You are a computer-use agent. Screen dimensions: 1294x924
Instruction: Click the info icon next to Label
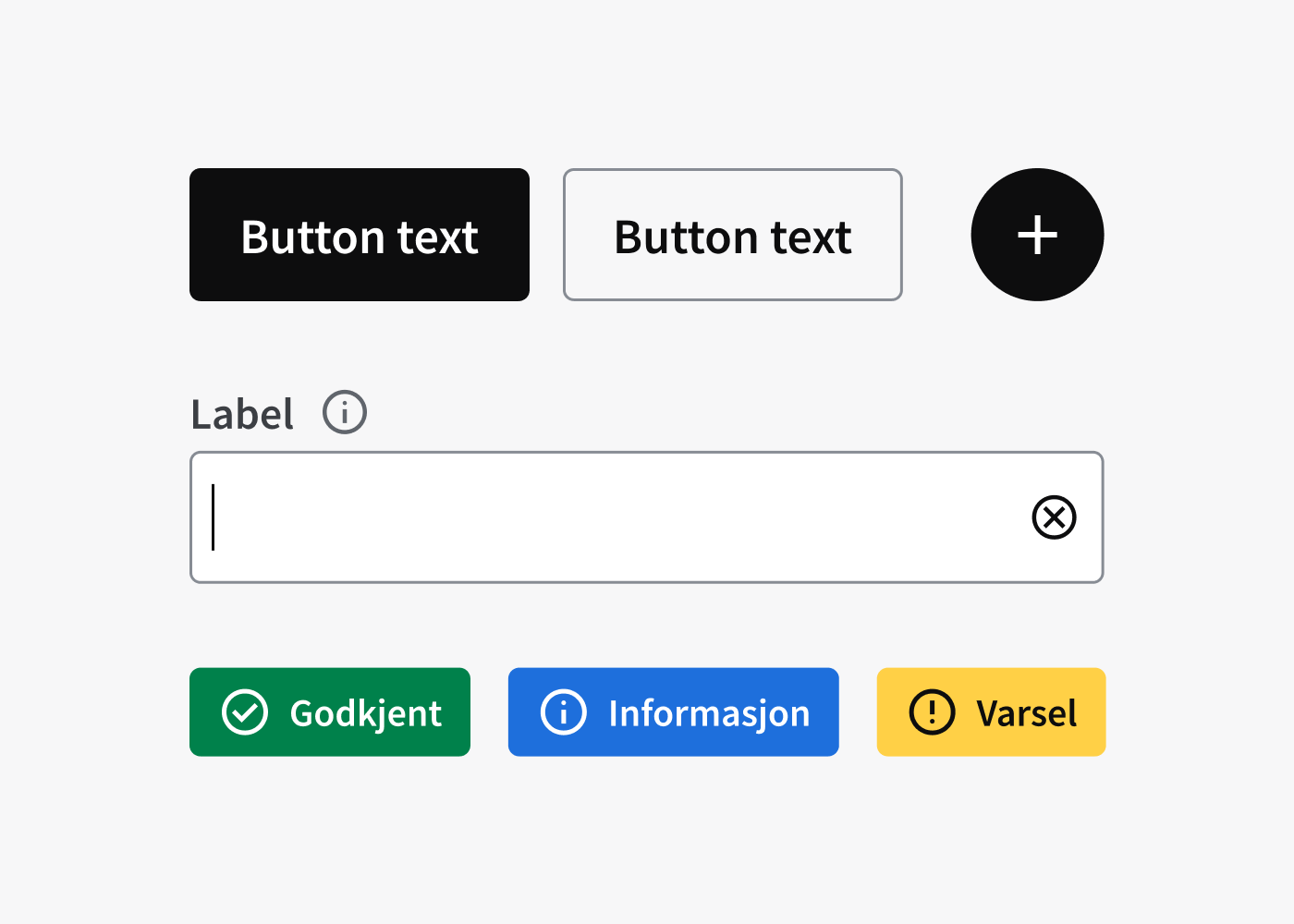(345, 412)
